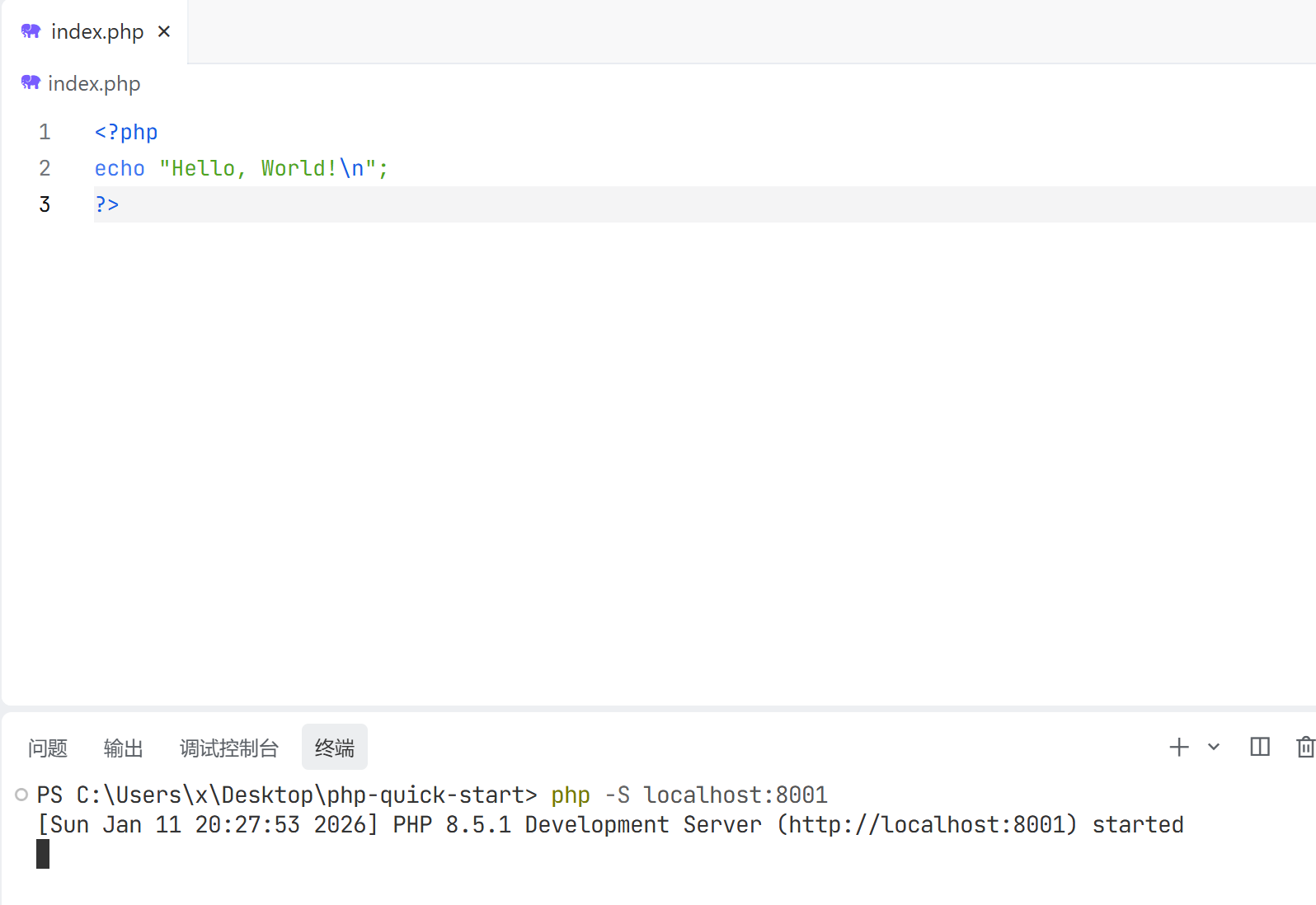
Task: Click the PHP icon in the breadcrumb
Action: tap(31, 82)
